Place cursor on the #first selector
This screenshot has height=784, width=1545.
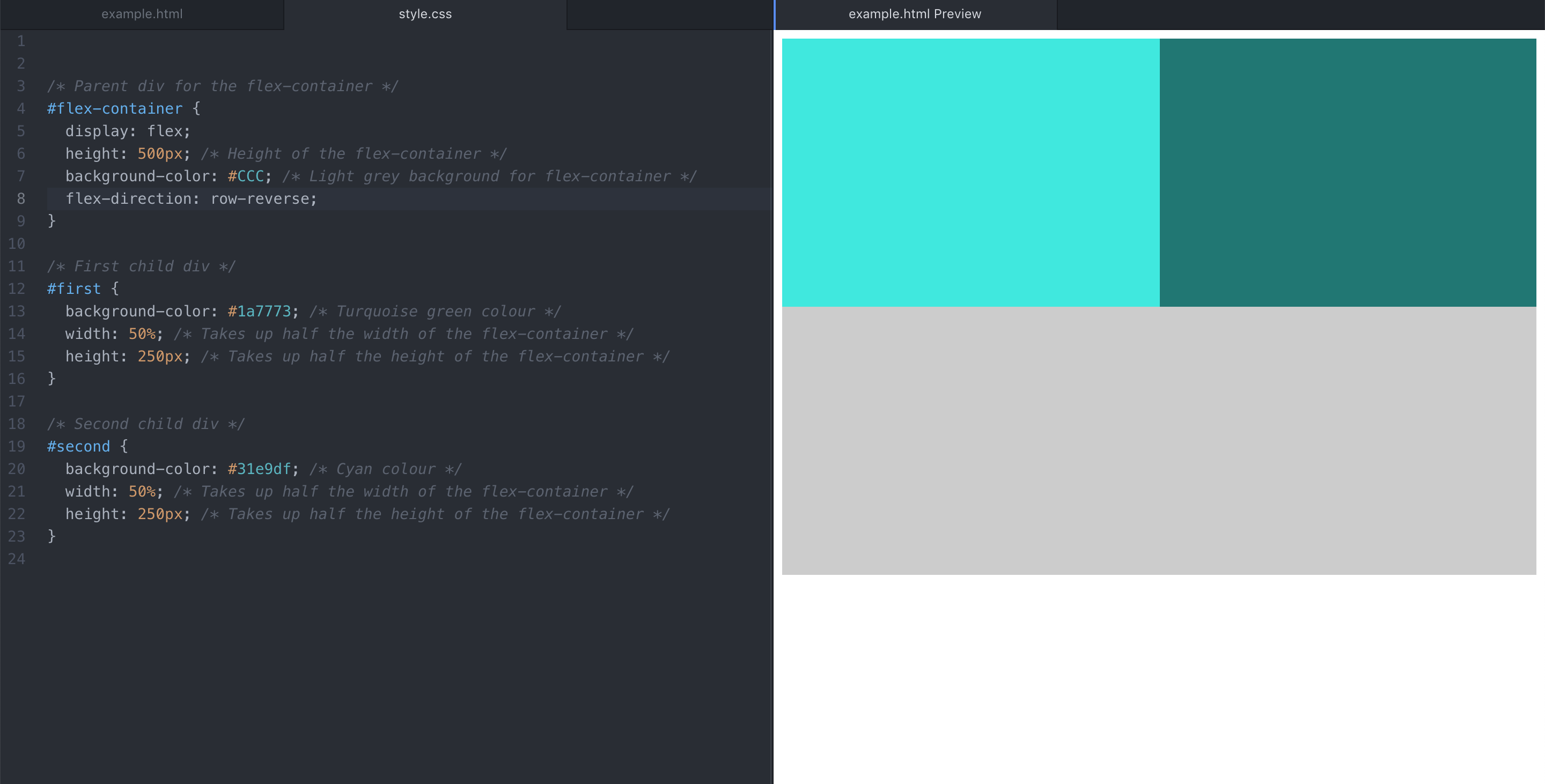click(74, 289)
